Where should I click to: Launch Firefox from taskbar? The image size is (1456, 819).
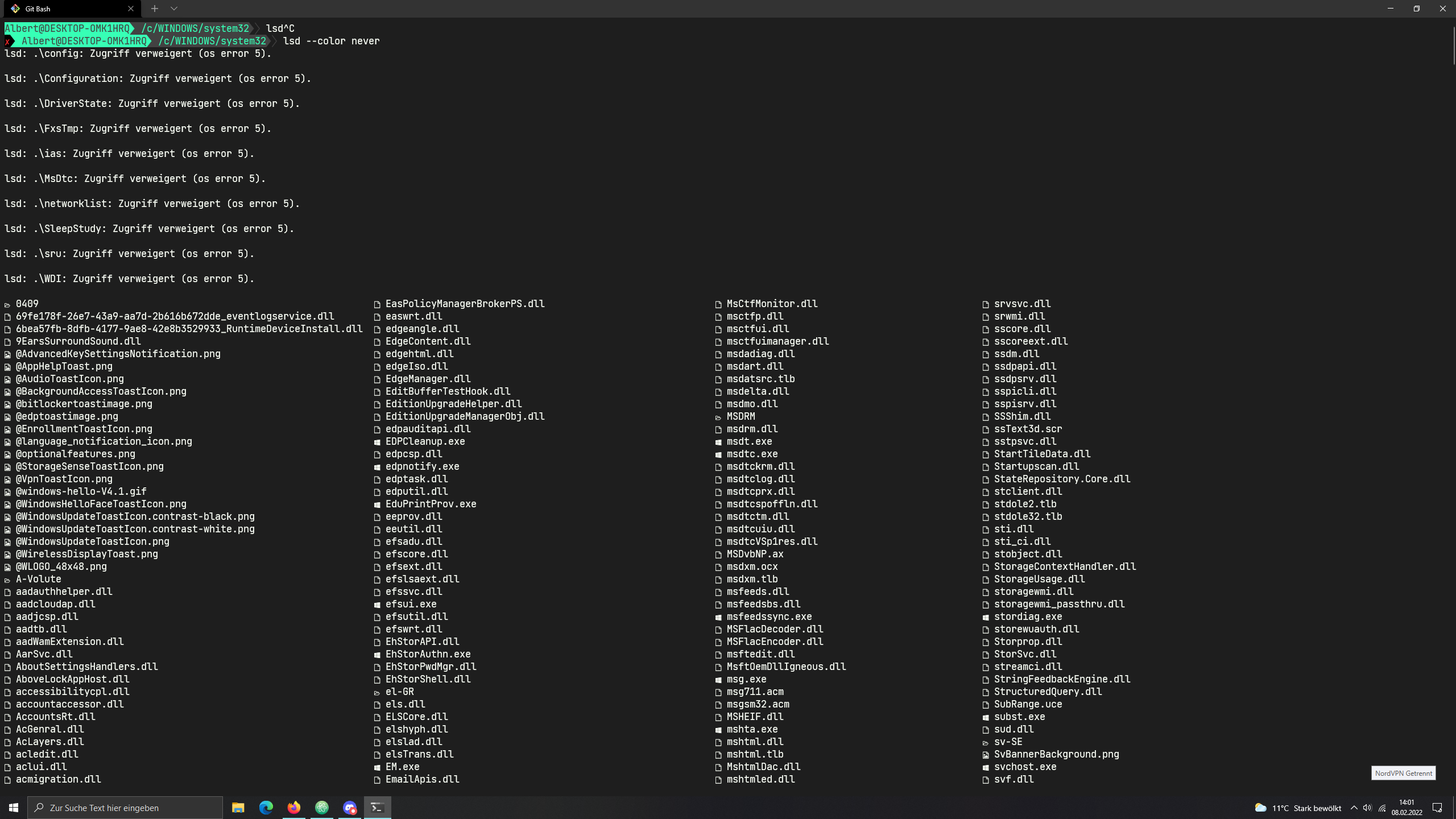[293, 807]
